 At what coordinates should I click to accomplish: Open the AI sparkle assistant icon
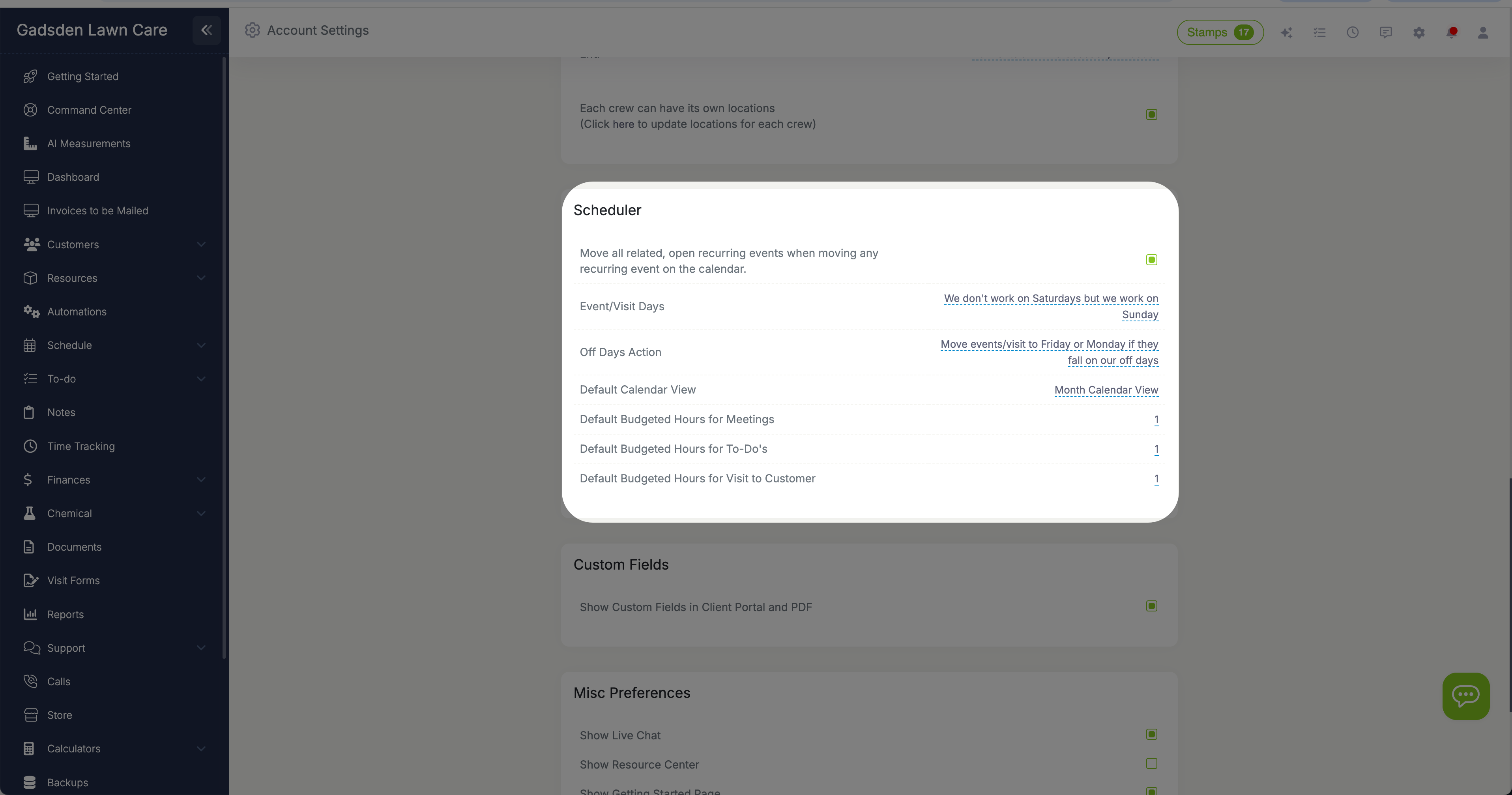pyautogui.click(x=1286, y=32)
